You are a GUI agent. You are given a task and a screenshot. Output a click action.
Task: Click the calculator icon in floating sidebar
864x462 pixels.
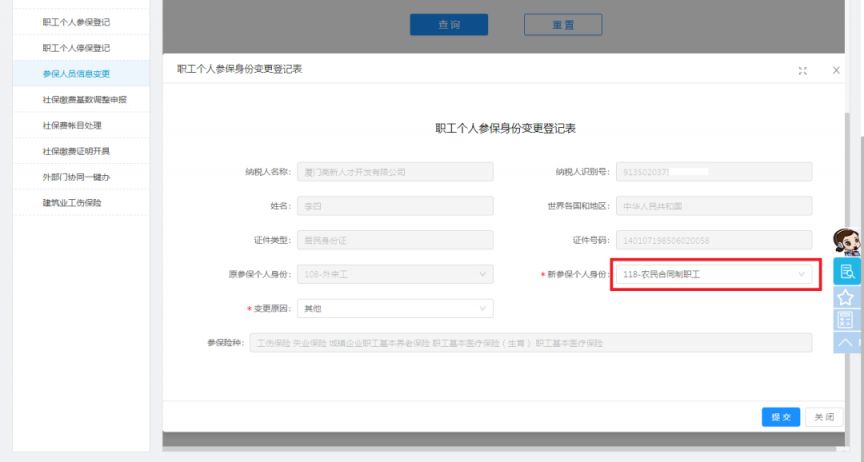(x=846, y=320)
